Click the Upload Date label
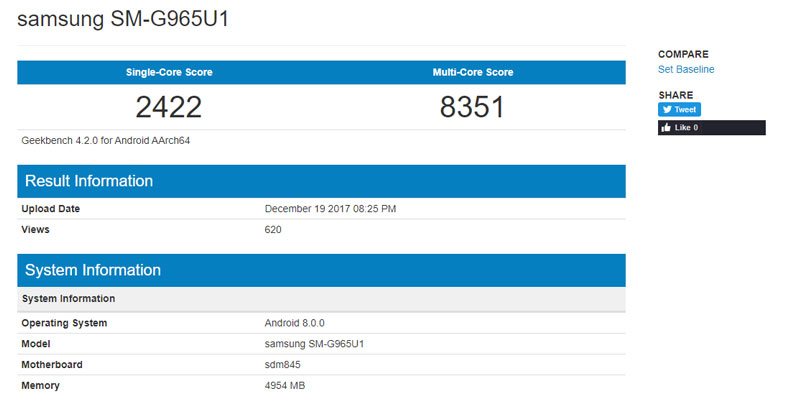Screen dimensions: 800x400 (51, 209)
